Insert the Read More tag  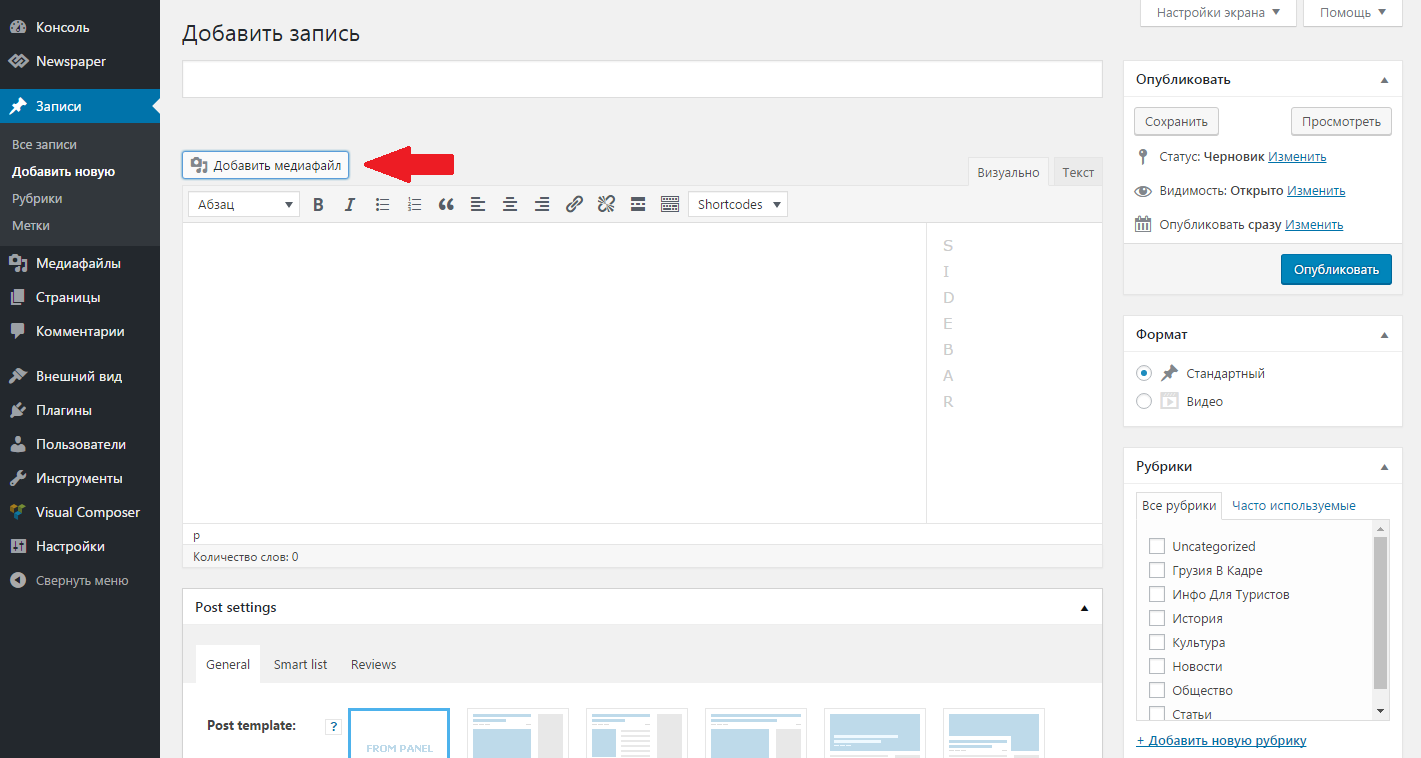638,204
